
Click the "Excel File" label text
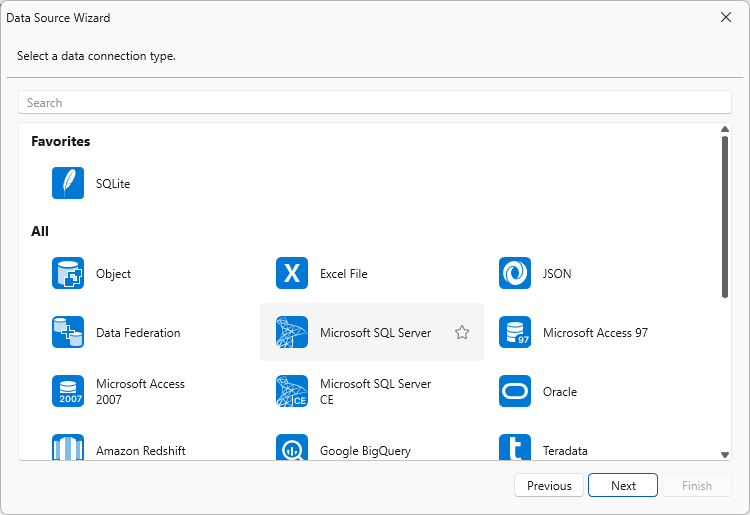[344, 274]
